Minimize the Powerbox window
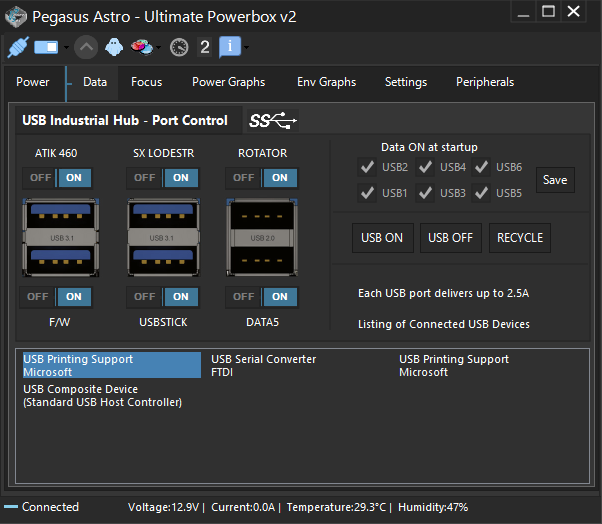602x524 pixels. (x=523, y=12)
